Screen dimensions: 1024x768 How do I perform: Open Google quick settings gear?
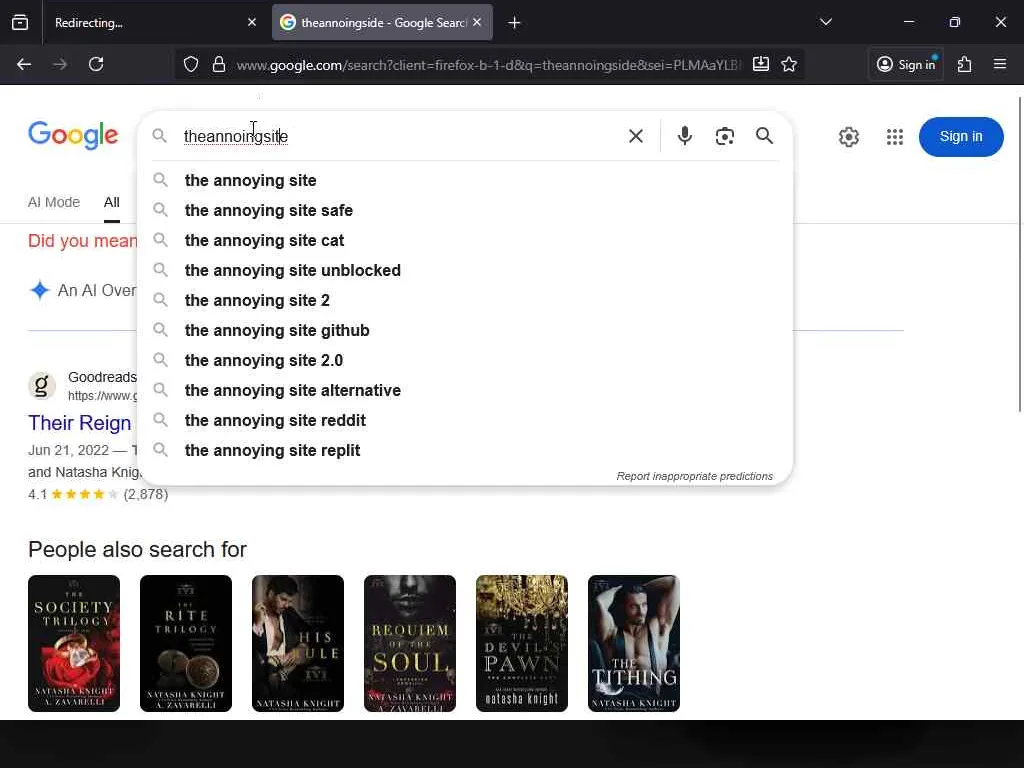(x=849, y=136)
